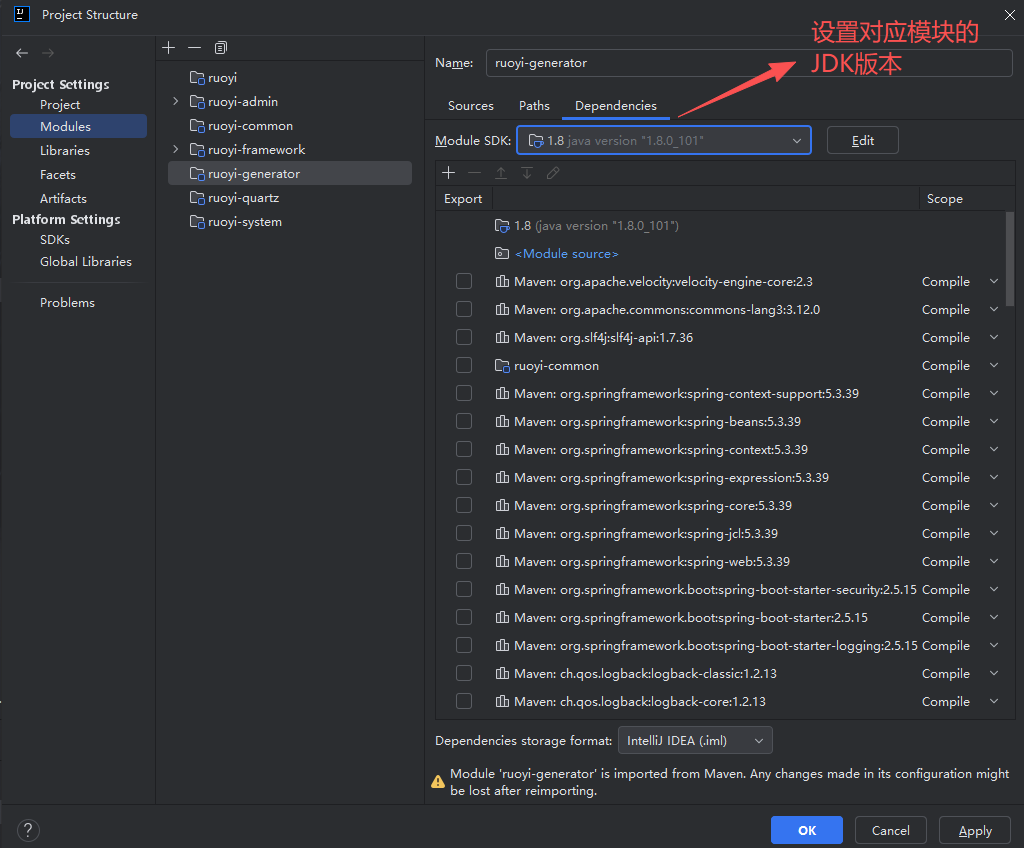1024x848 pixels.
Task: Click the forward navigation arrow
Action: [x=48, y=53]
